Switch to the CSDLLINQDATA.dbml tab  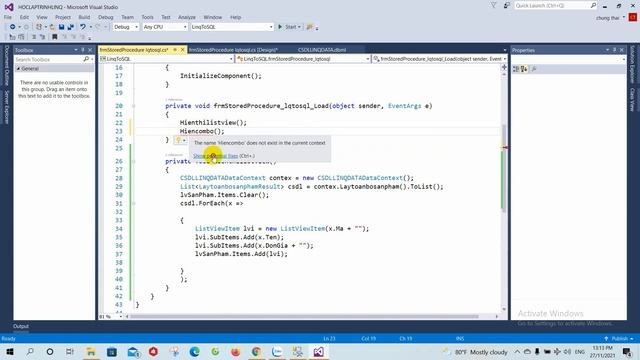tap(322, 50)
